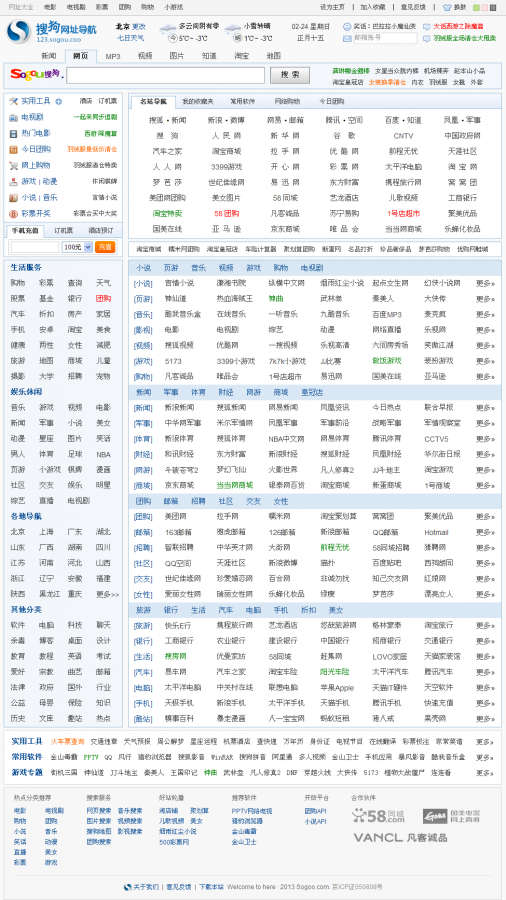The height and width of the screenshot is (900, 506).
Task: Open the green 淘宝特卖 link
Action: point(167,213)
